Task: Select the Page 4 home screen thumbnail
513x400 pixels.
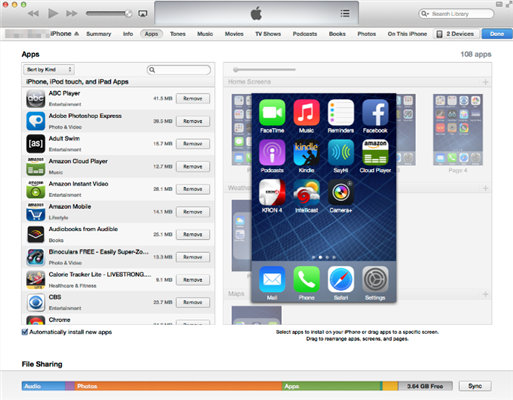Action: pos(458,129)
